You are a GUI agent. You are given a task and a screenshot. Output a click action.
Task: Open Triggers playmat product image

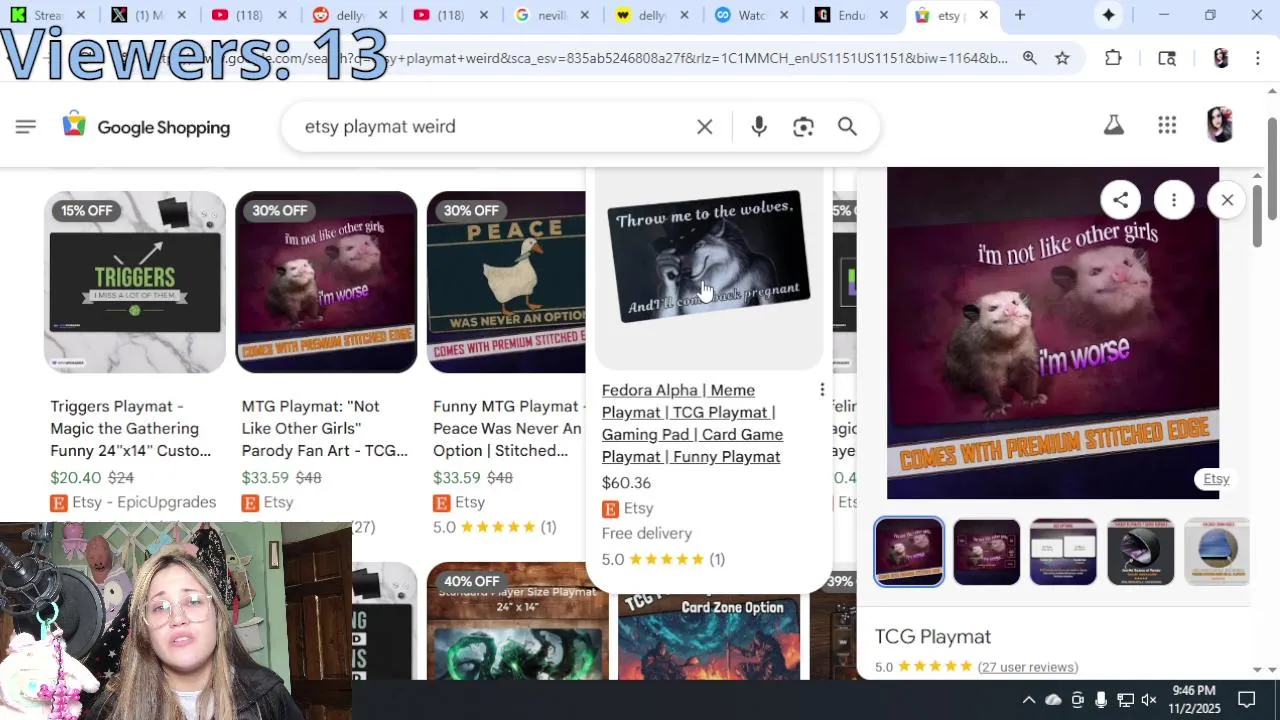[135, 282]
